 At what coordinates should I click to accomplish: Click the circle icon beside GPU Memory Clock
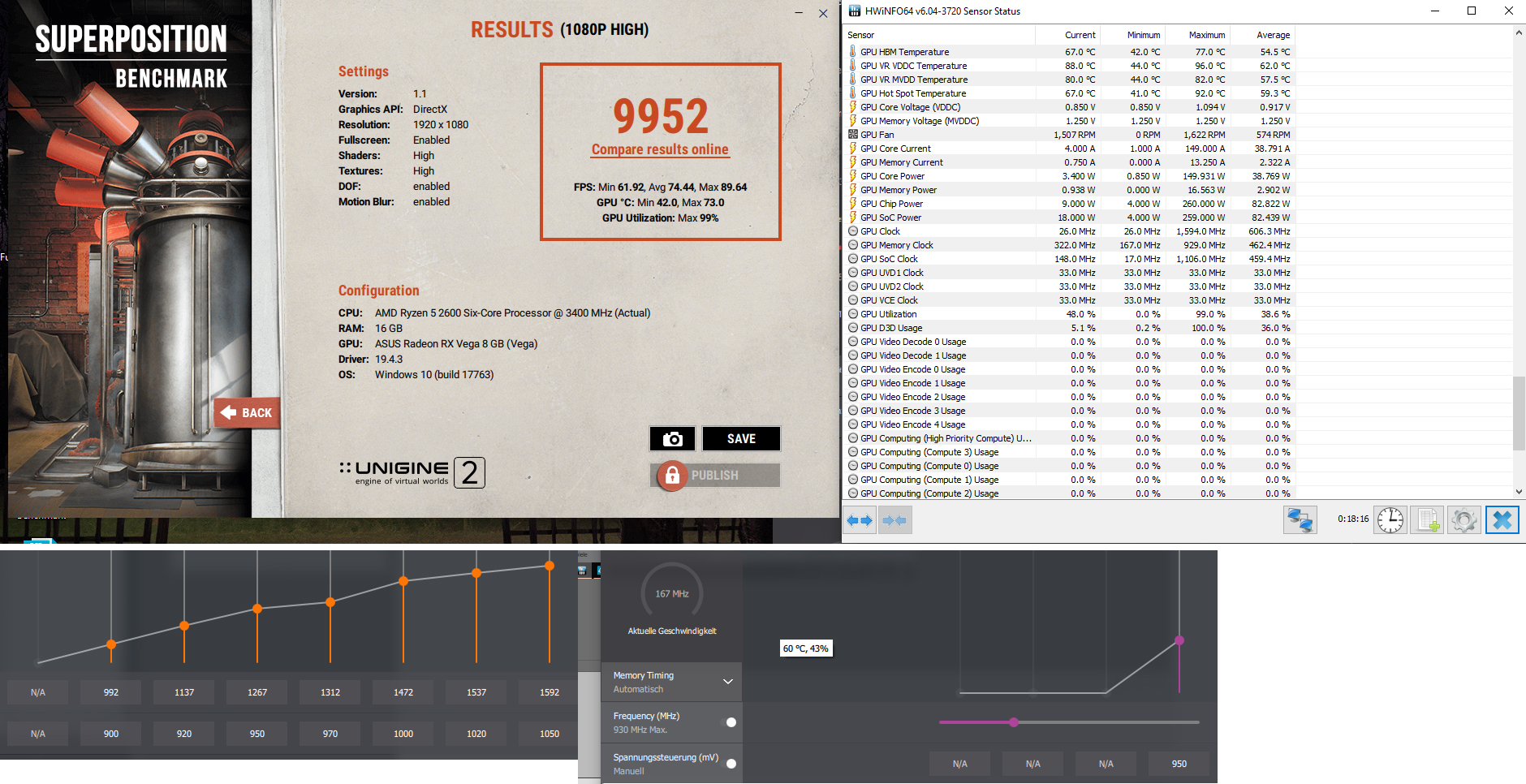point(852,245)
